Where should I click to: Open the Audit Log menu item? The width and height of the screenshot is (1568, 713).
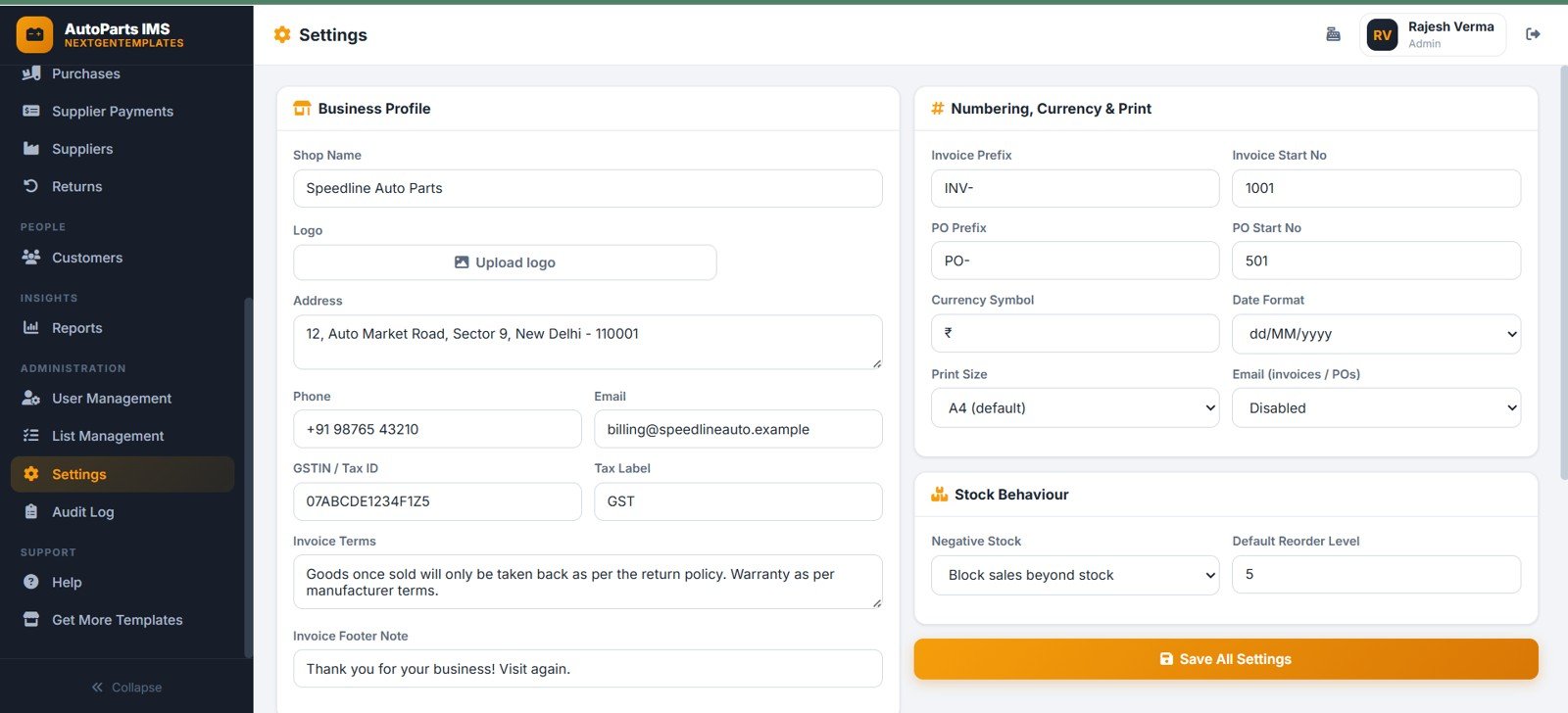122,512
